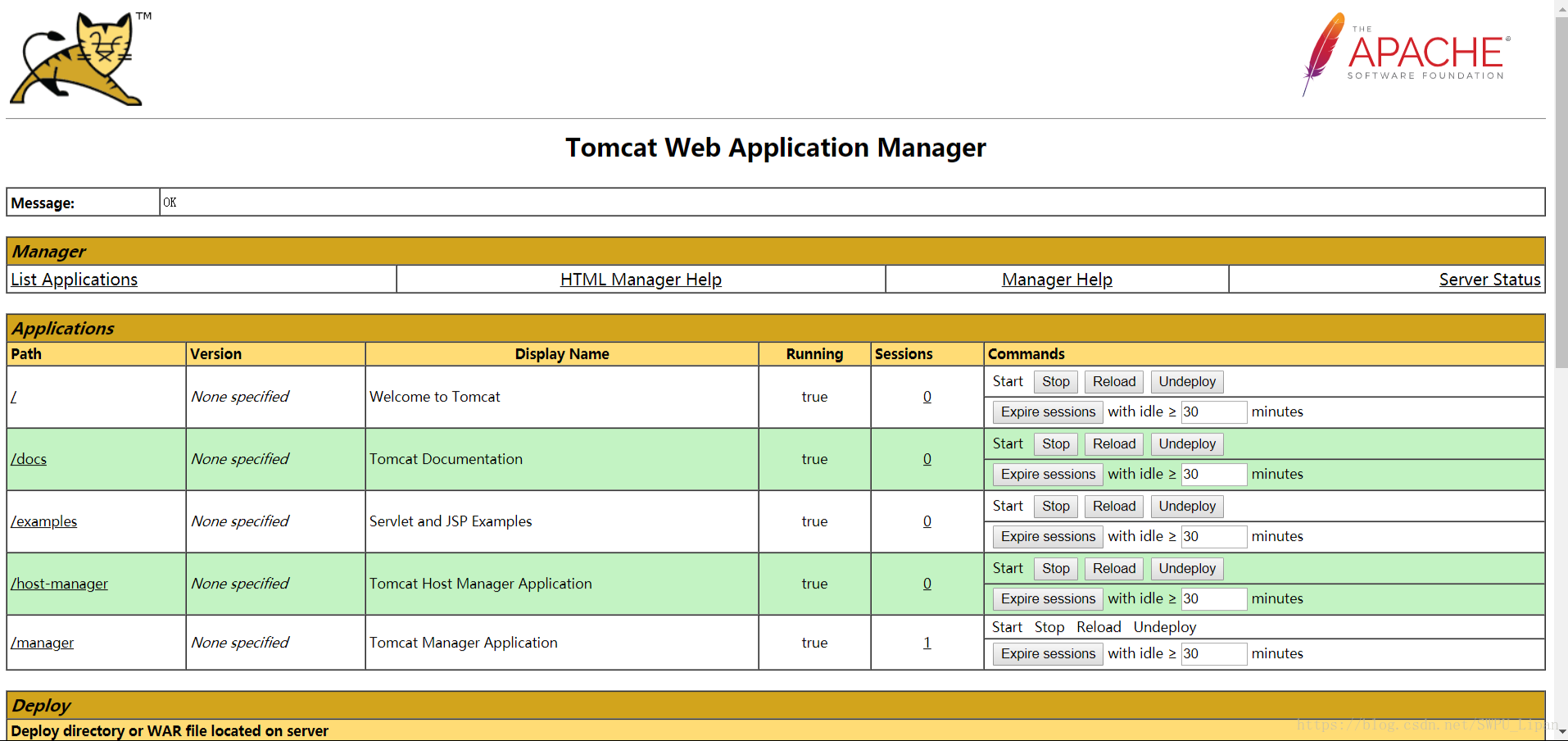This screenshot has height=741, width=1568.
Task: Click sessions count 0 for root app
Action: click(x=927, y=397)
